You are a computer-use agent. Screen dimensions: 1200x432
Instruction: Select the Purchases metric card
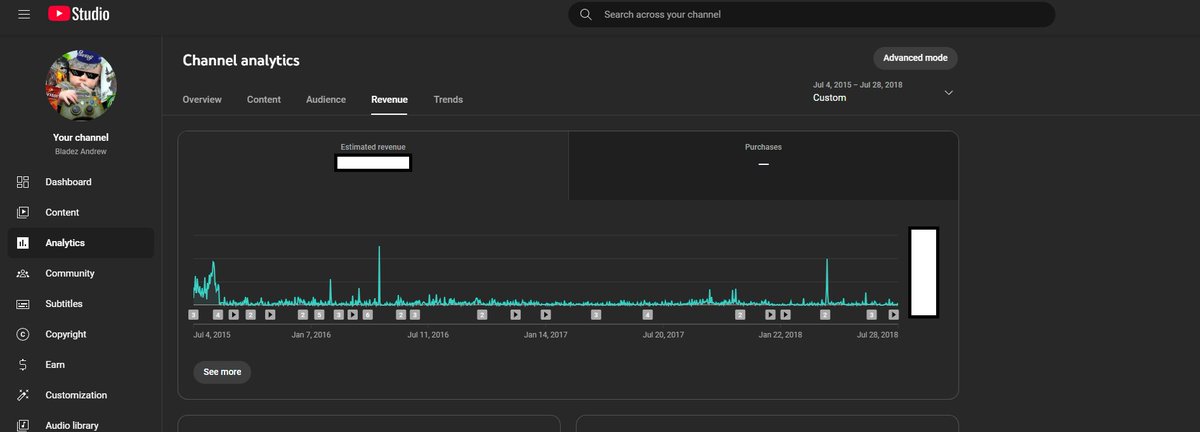(x=763, y=165)
